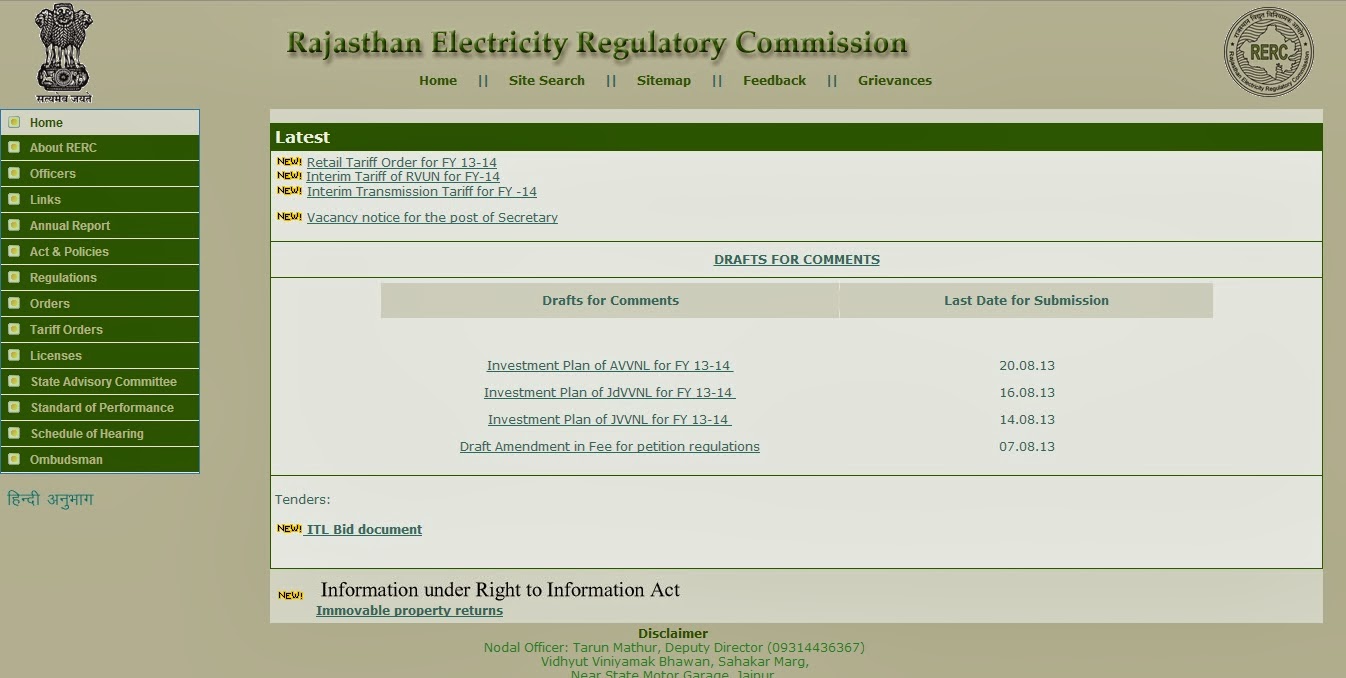Open Investment Plan of AVVNL link
This screenshot has height=678, width=1346.
coord(610,365)
